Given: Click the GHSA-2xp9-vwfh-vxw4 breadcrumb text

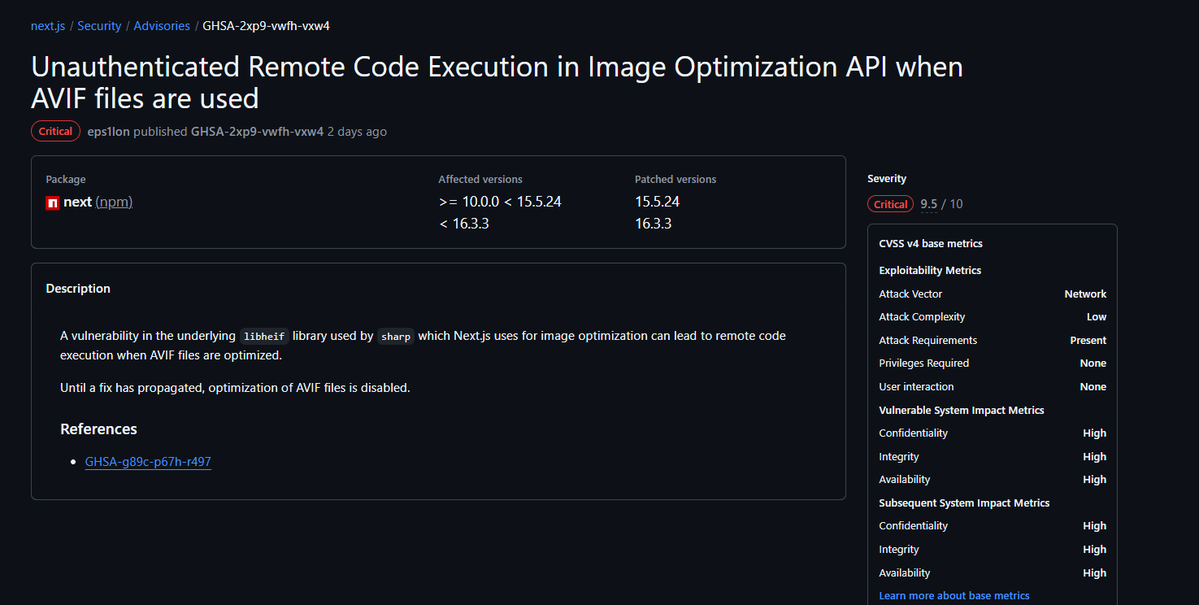Looking at the screenshot, I should coord(266,26).
